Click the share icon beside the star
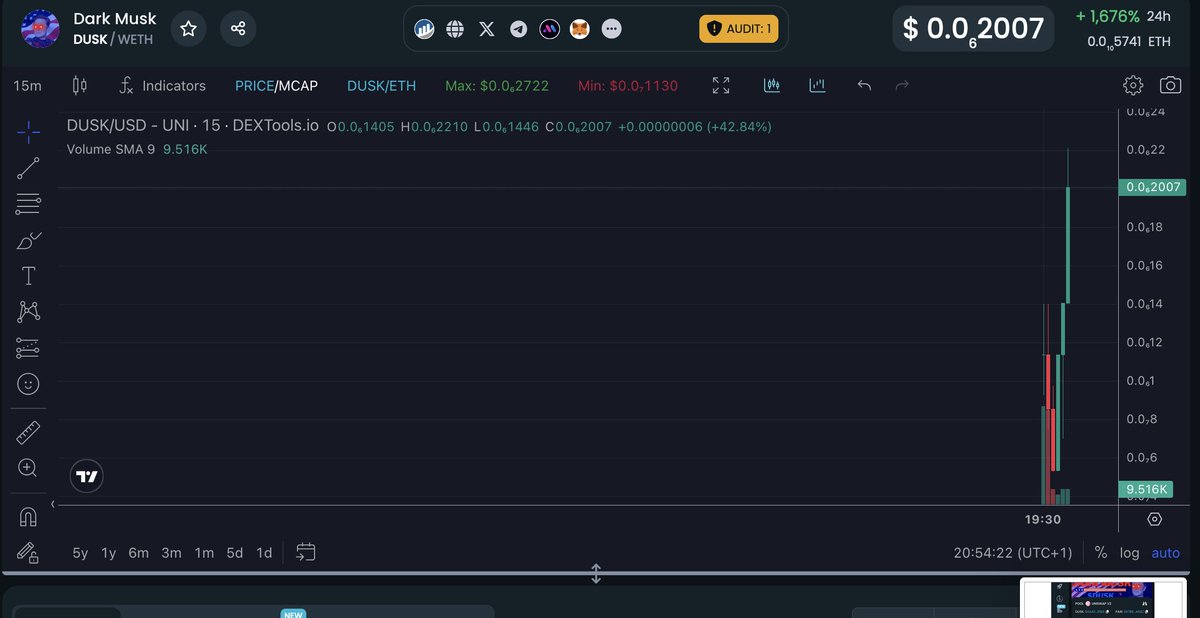 coord(238,28)
